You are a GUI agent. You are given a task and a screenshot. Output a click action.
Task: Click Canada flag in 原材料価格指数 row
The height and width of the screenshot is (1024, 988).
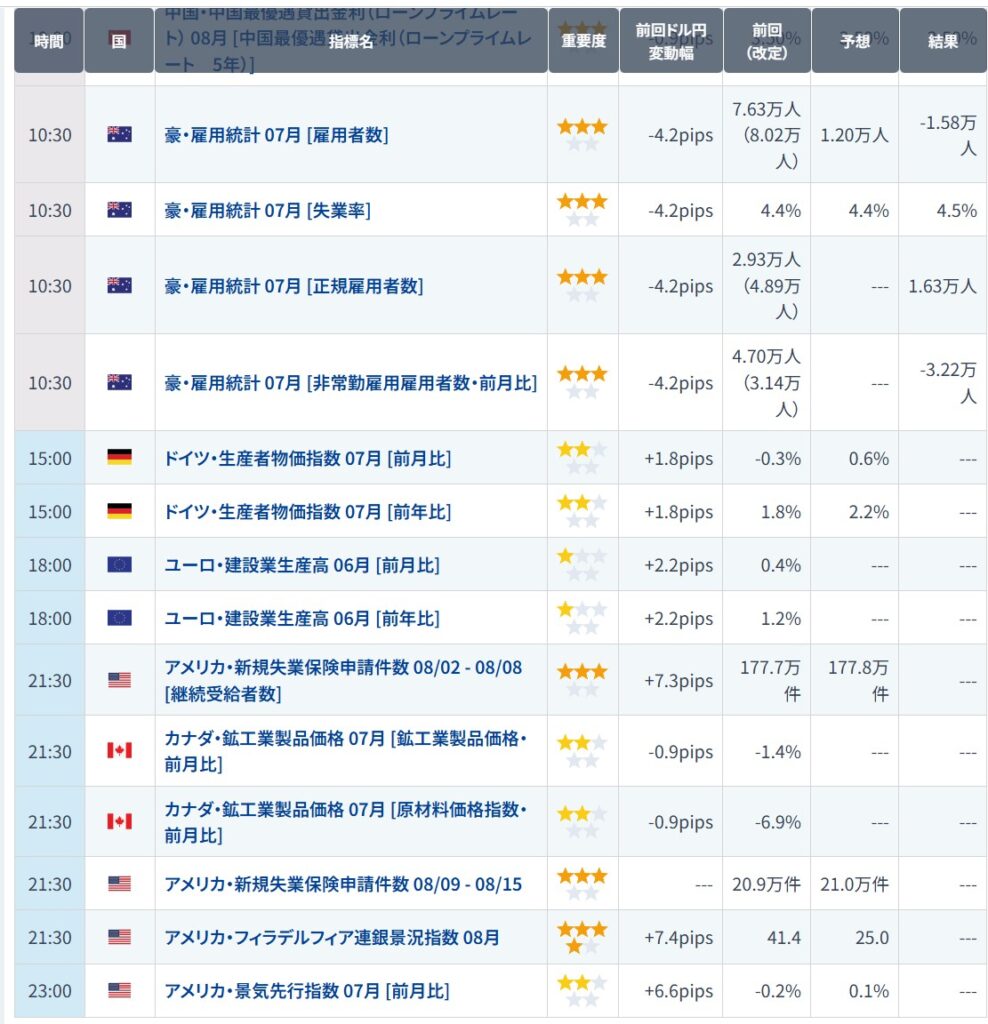tap(120, 821)
